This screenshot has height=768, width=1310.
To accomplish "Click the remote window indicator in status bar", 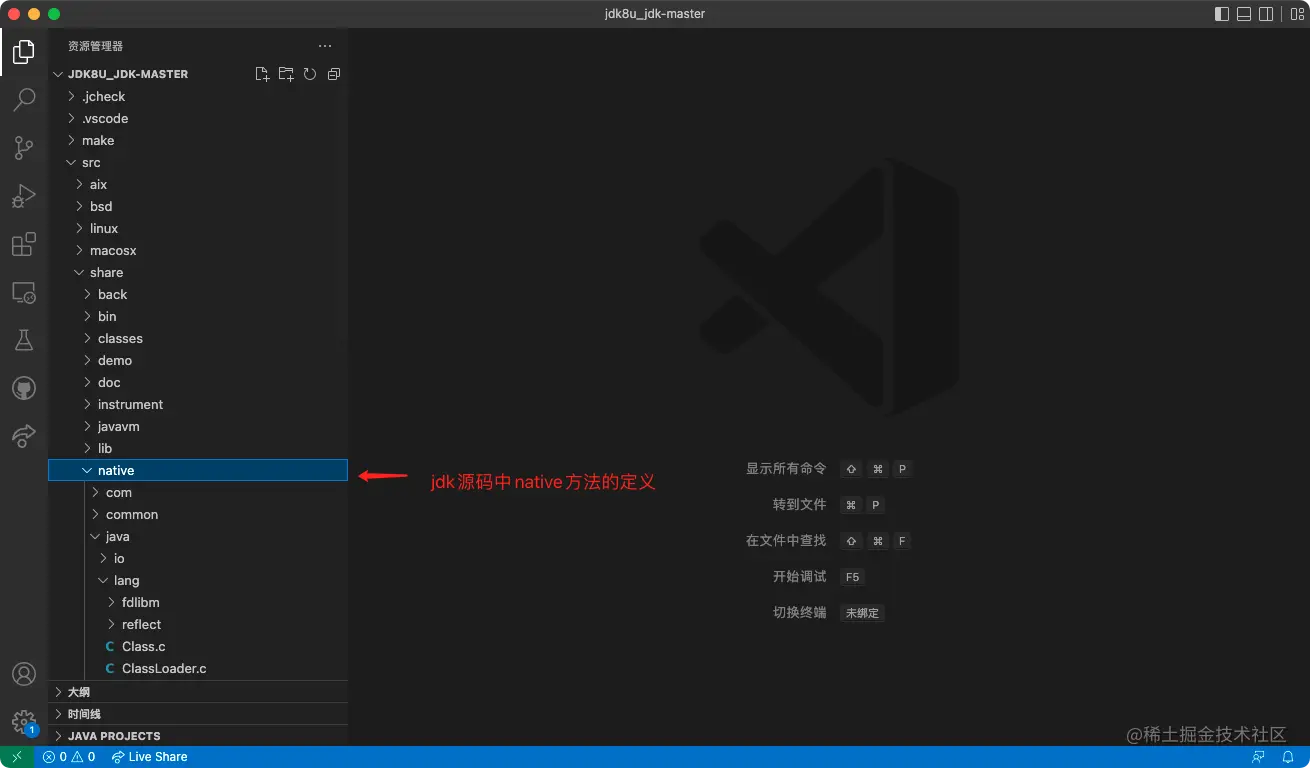I will click(x=17, y=757).
